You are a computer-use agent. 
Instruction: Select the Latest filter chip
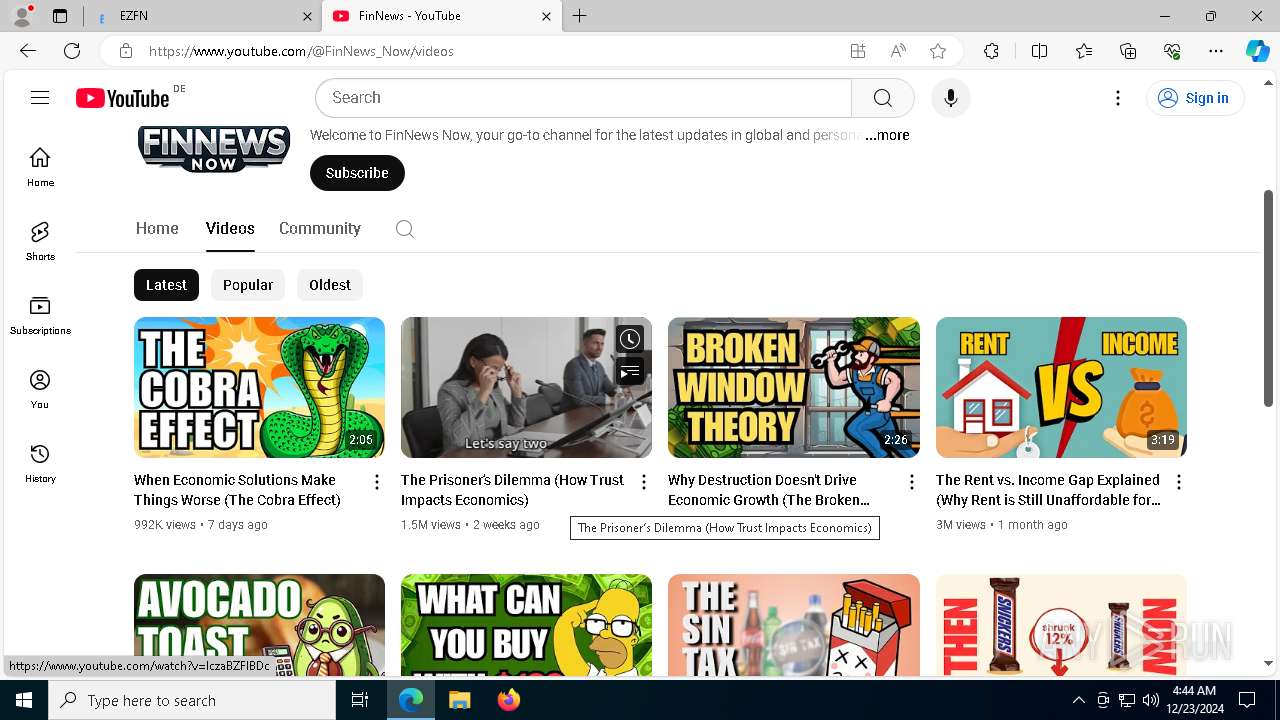[x=166, y=285]
